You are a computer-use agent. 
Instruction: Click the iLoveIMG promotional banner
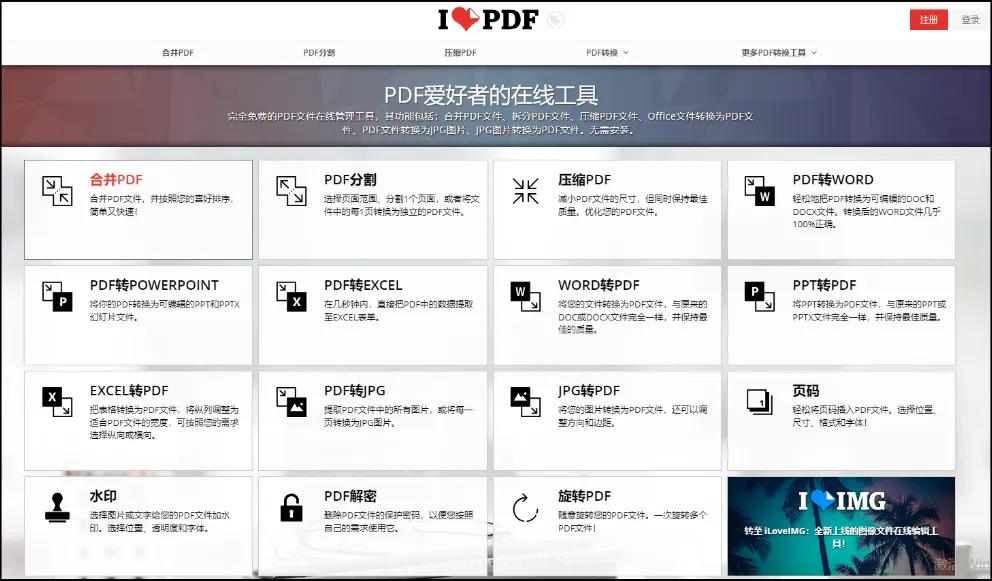pyautogui.click(x=841, y=525)
